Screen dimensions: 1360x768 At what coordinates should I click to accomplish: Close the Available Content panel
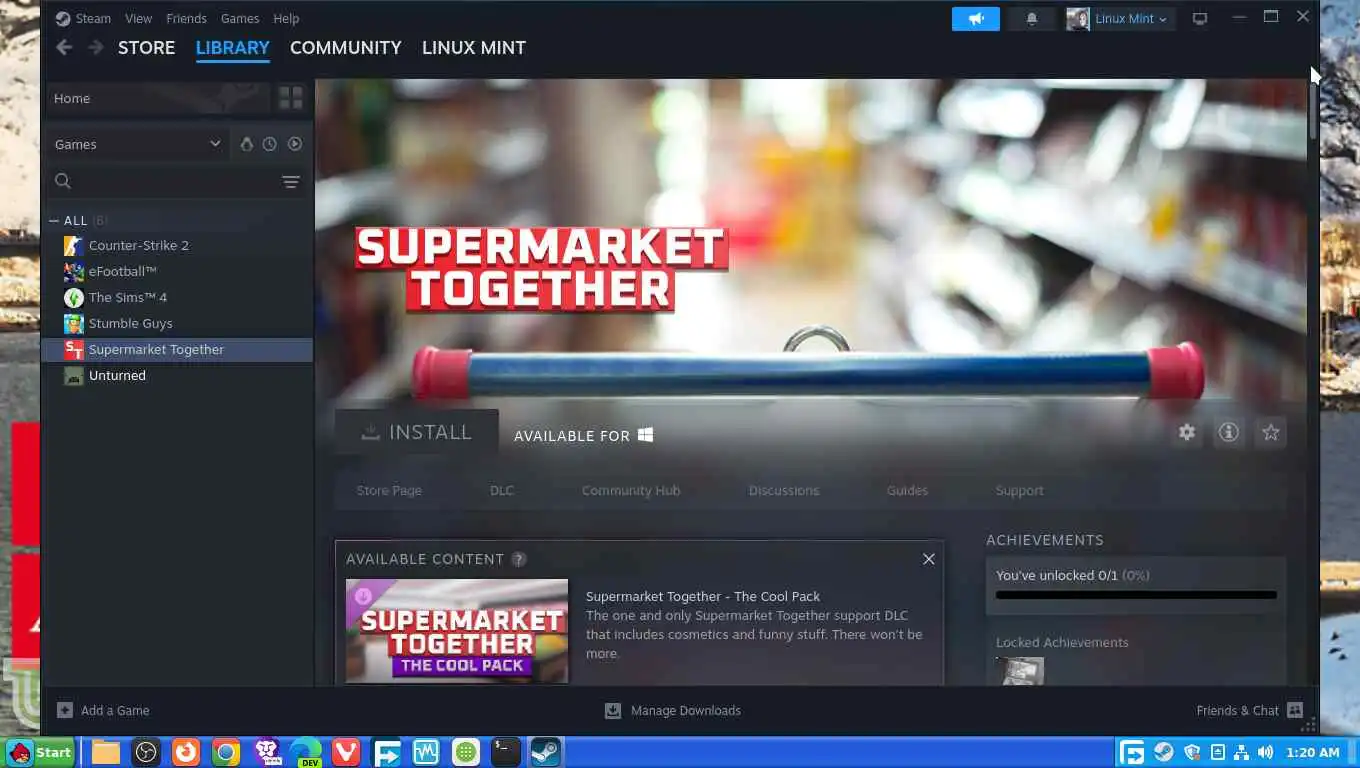point(929,559)
